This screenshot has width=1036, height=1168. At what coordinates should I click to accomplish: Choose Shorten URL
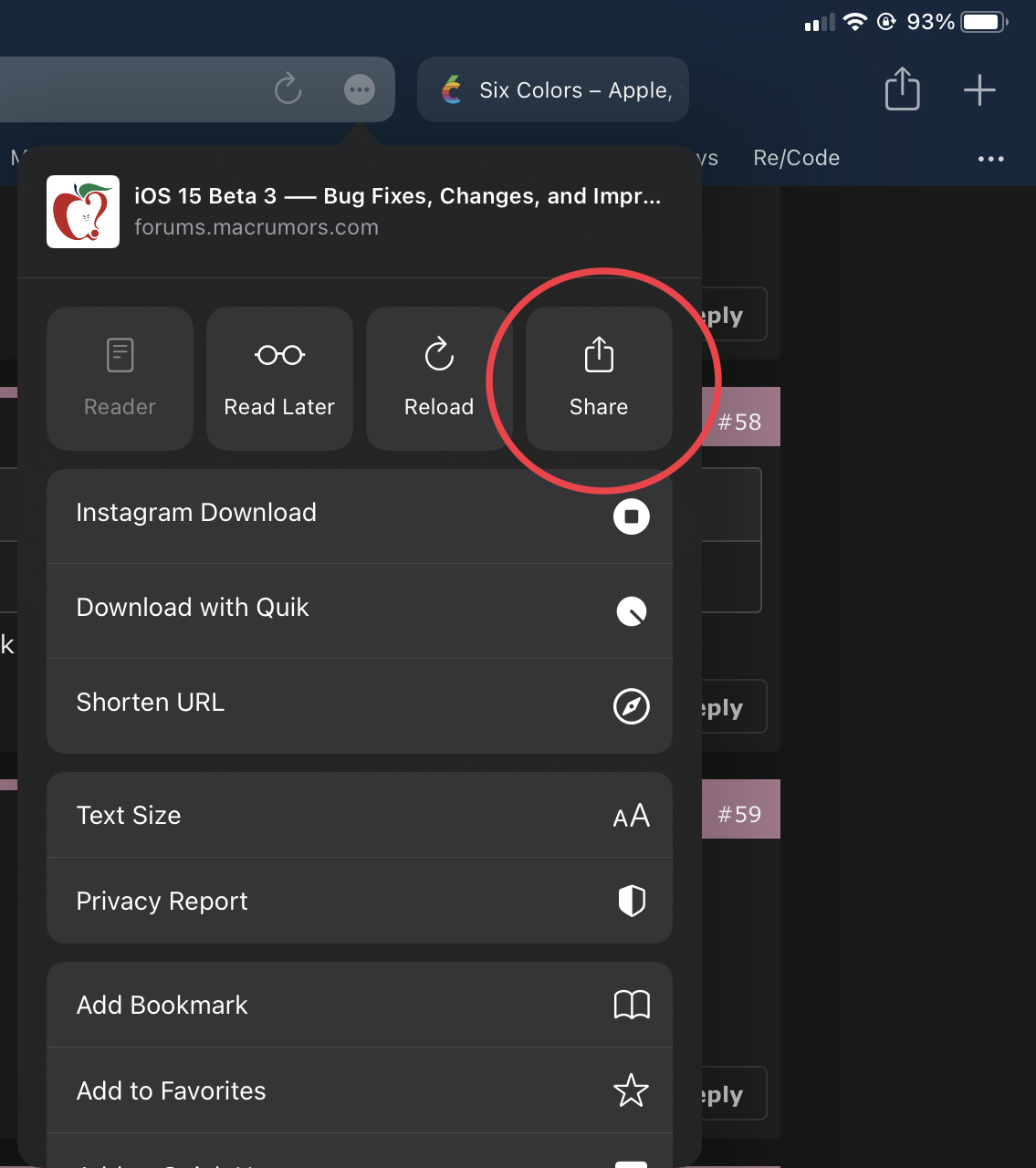[x=360, y=706]
